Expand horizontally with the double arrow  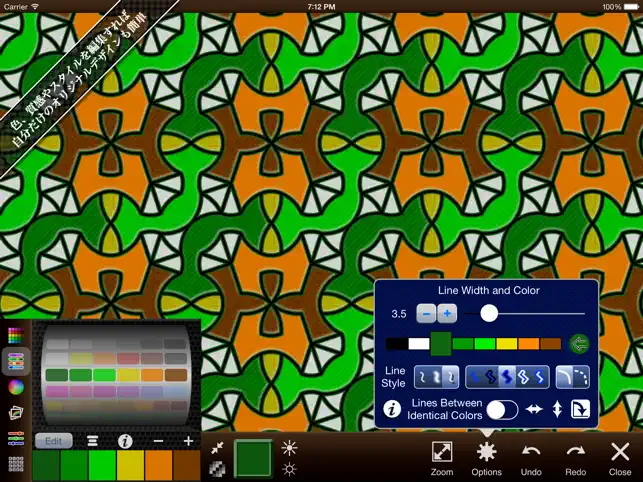click(534, 409)
